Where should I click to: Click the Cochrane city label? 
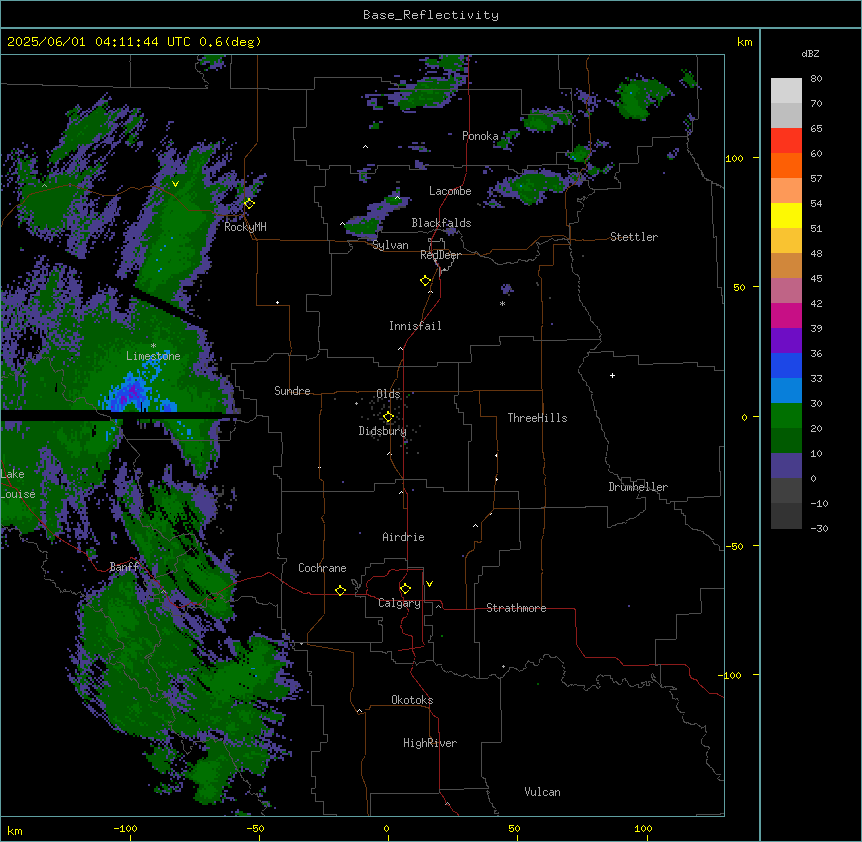(322, 568)
